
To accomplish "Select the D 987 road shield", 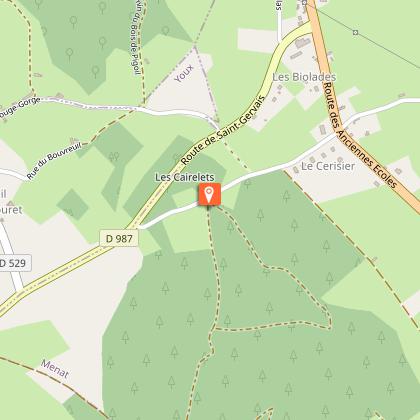I will [x=119, y=239].
